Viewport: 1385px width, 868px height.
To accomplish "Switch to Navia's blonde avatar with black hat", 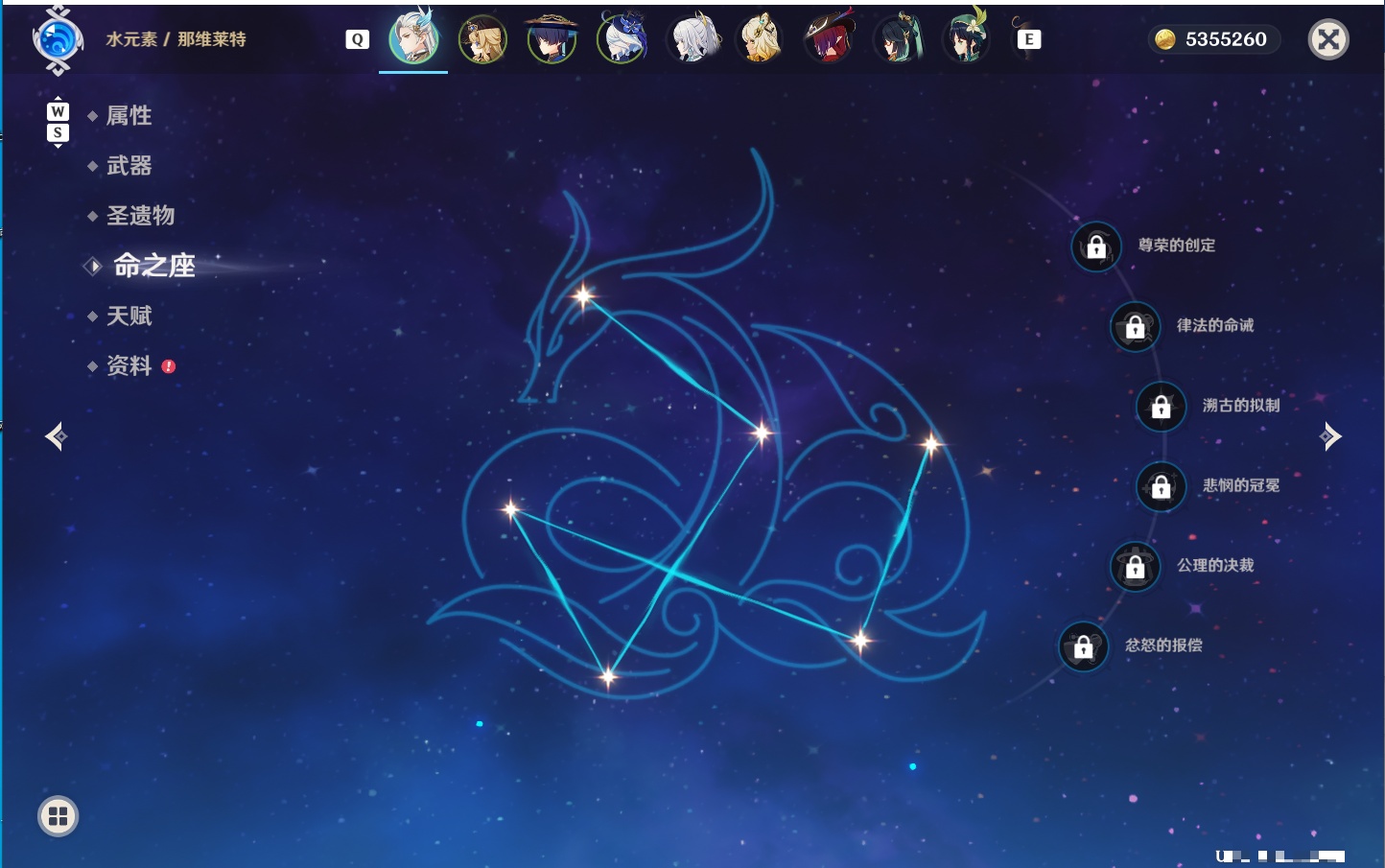I will [482, 39].
